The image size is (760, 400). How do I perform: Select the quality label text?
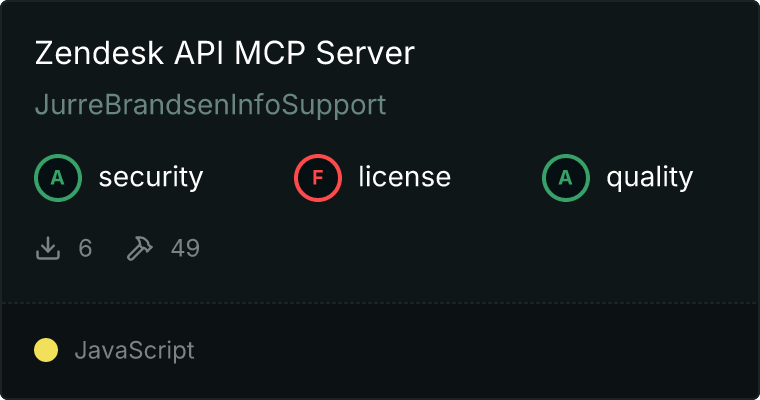pyautogui.click(x=649, y=178)
